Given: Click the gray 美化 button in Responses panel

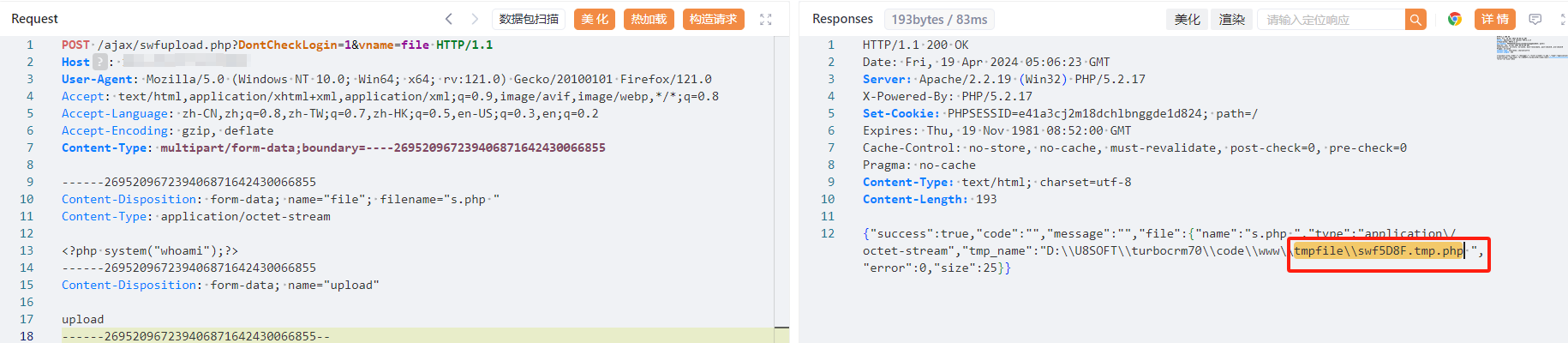Looking at the screenshot, I should tap(1188, 19).
